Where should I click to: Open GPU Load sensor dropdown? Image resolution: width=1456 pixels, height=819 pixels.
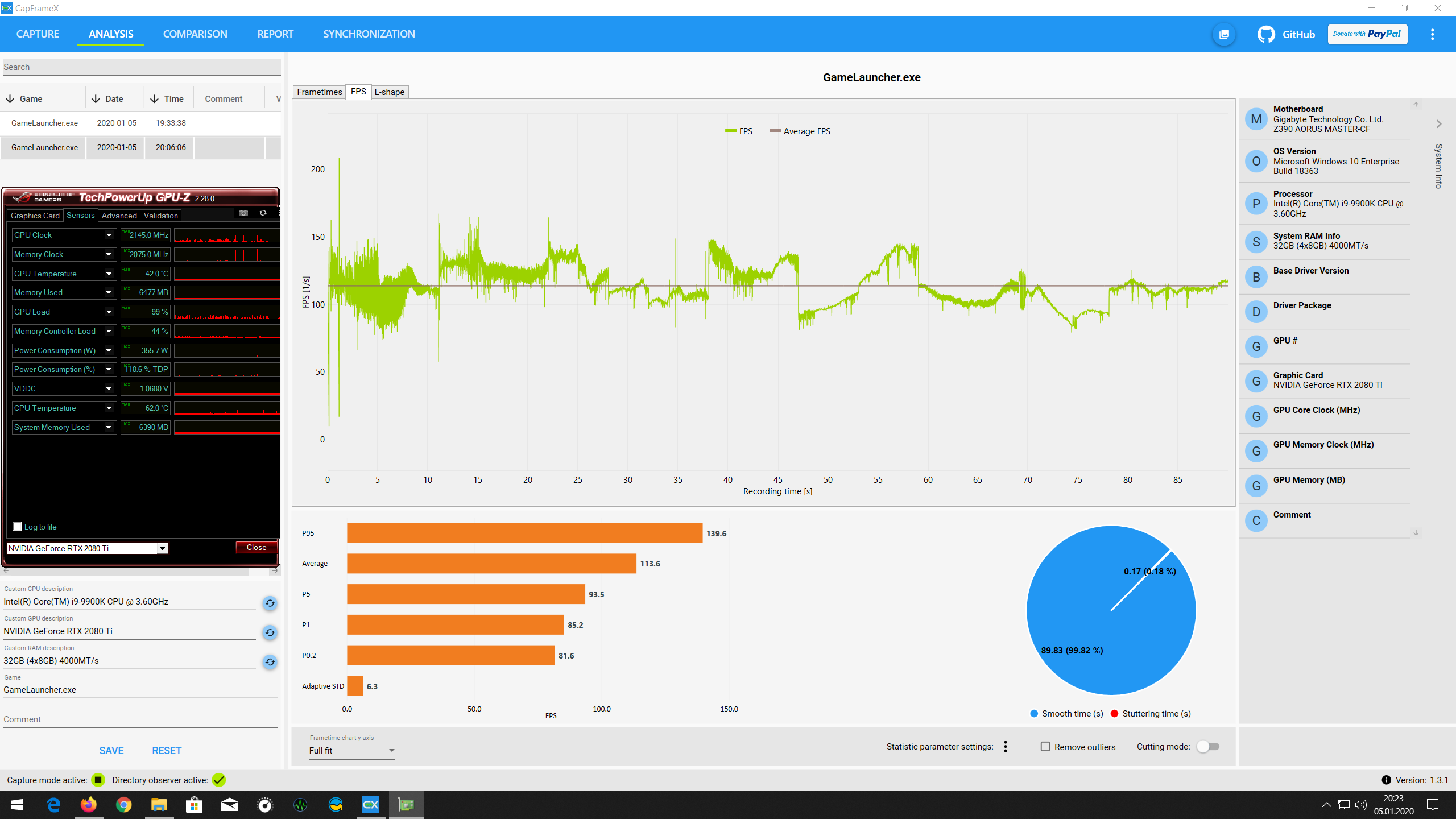pyautogui.click(x=109, y=312)
